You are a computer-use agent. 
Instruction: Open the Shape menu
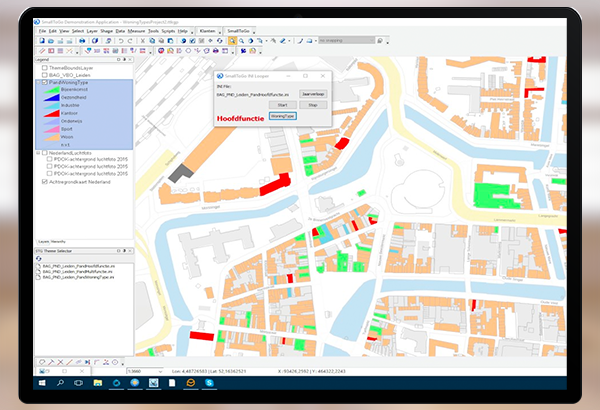(106, 31)
